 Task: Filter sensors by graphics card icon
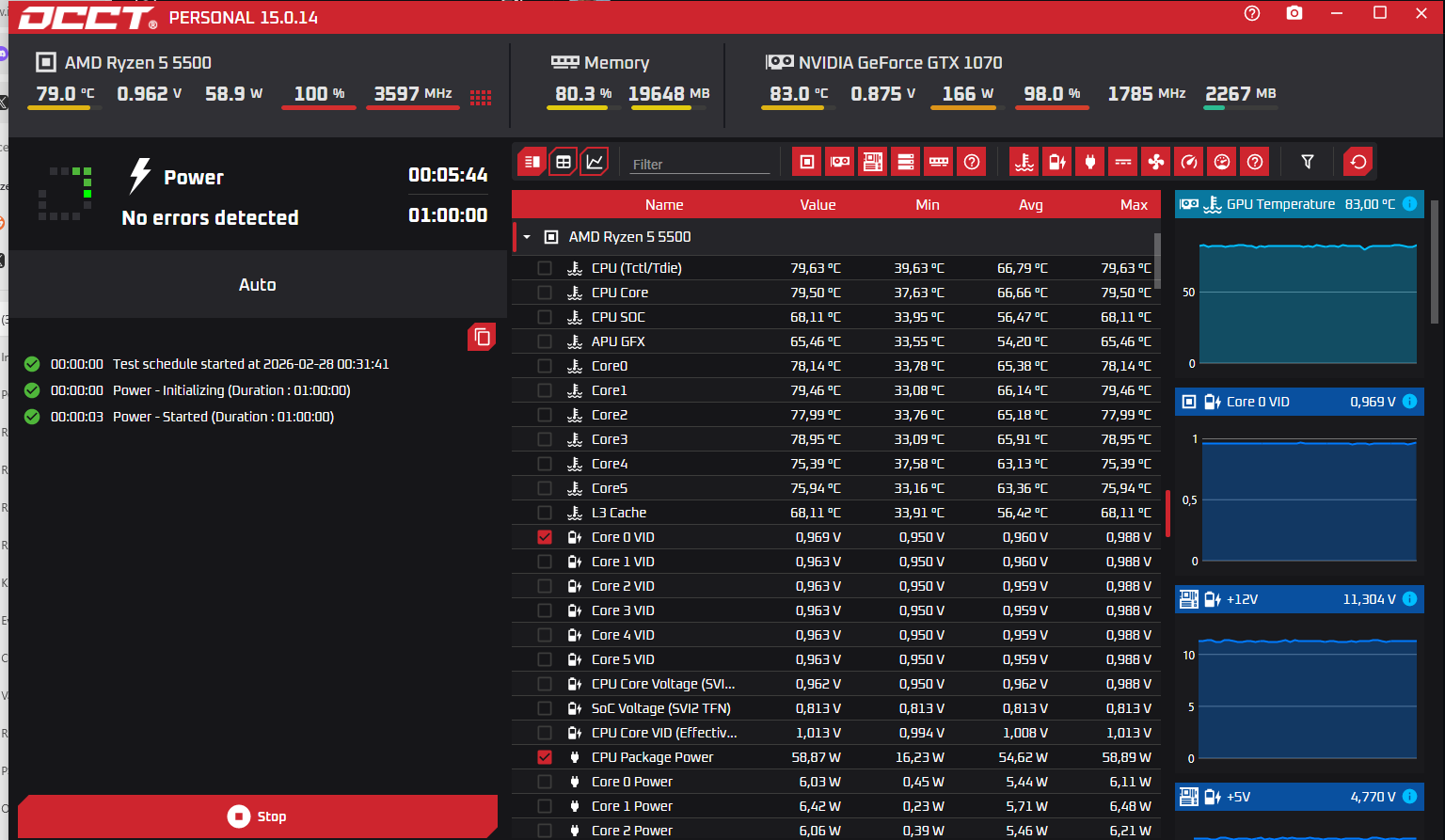point(839,162)
